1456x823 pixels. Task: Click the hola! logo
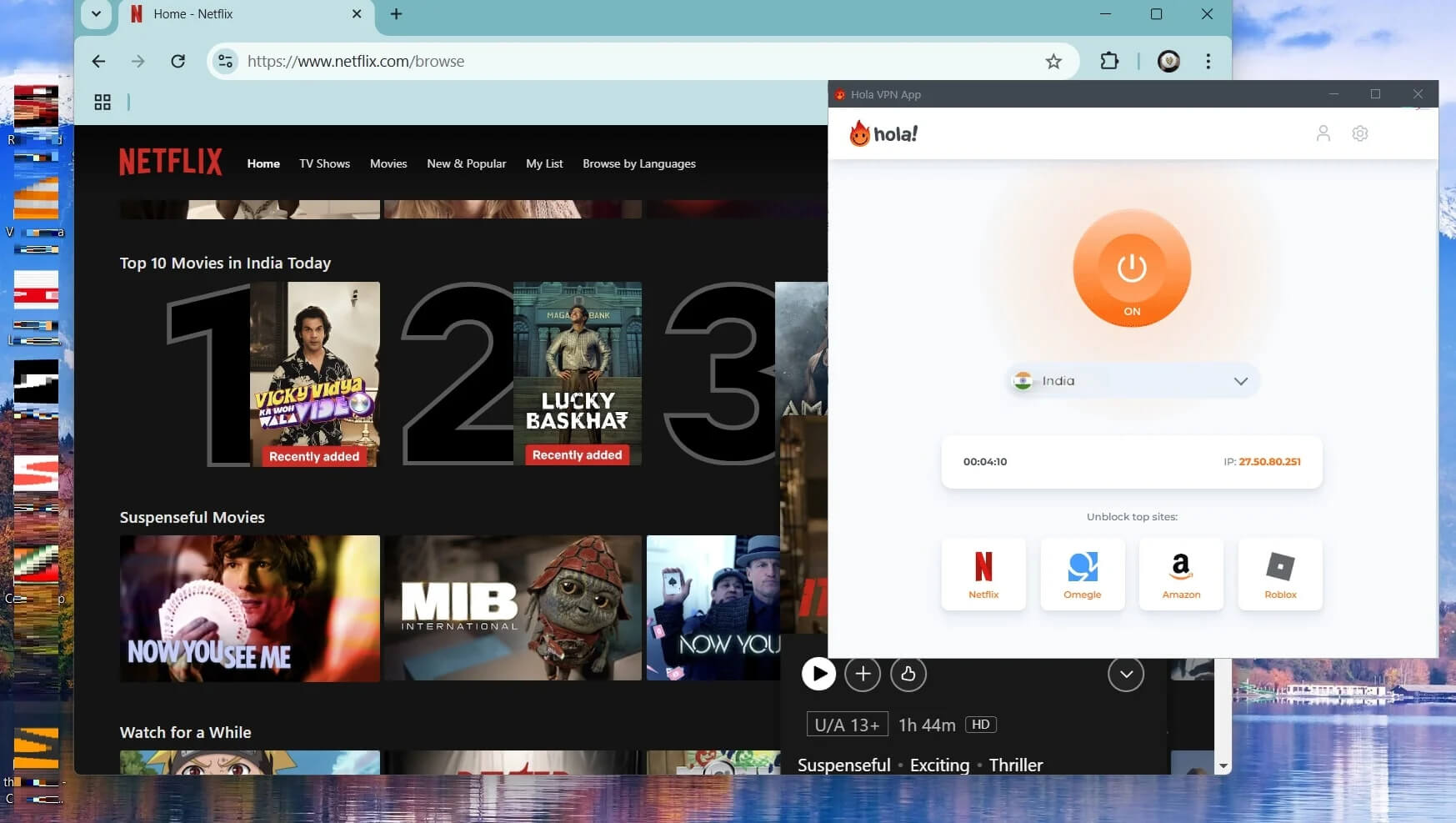coord(883,133)
